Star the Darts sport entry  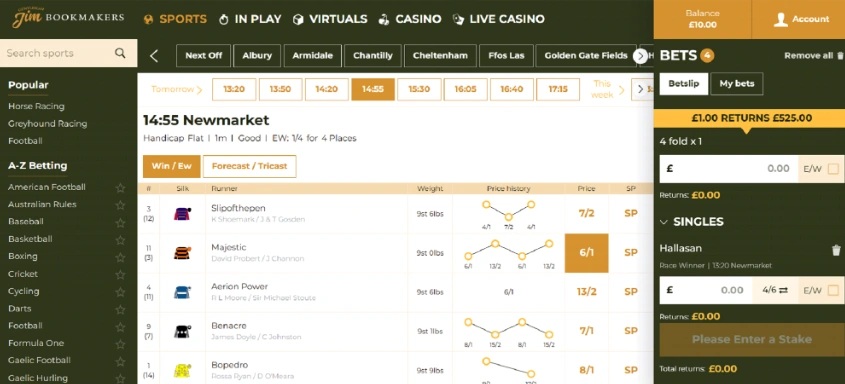tap(120, 309)
